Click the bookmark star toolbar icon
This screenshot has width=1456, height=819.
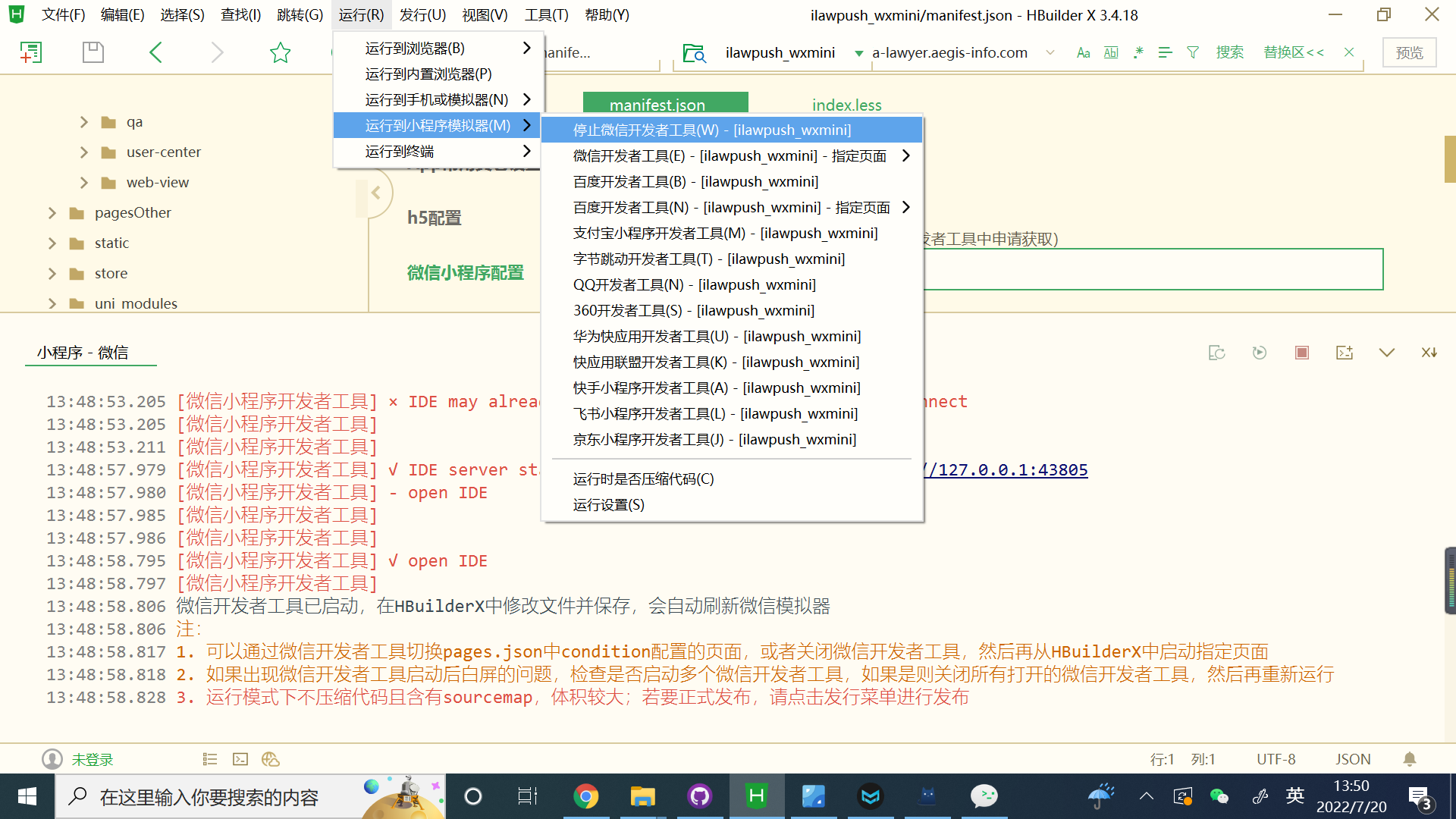pyautogui.click(x=280, y=52)
